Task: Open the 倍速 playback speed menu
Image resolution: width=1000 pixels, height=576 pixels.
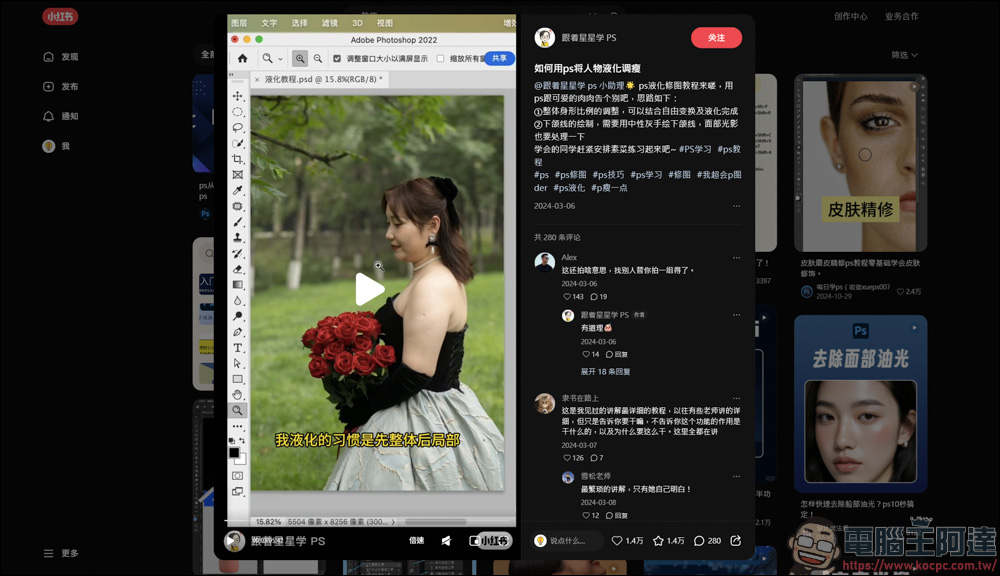Action: click(x=416, y=540)
